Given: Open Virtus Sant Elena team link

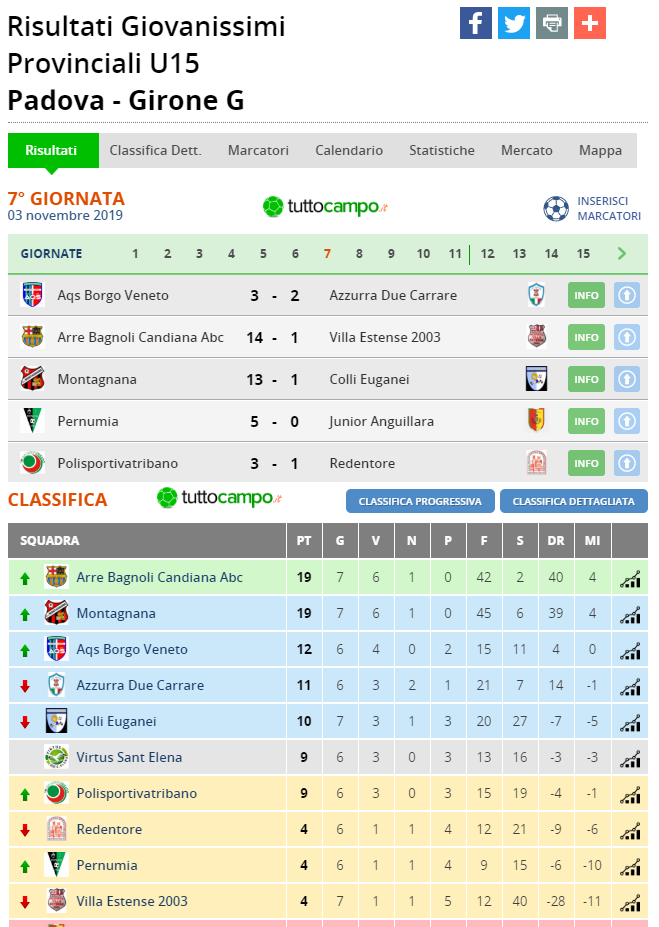Looking at the screenshot, I should click(129, 757).
